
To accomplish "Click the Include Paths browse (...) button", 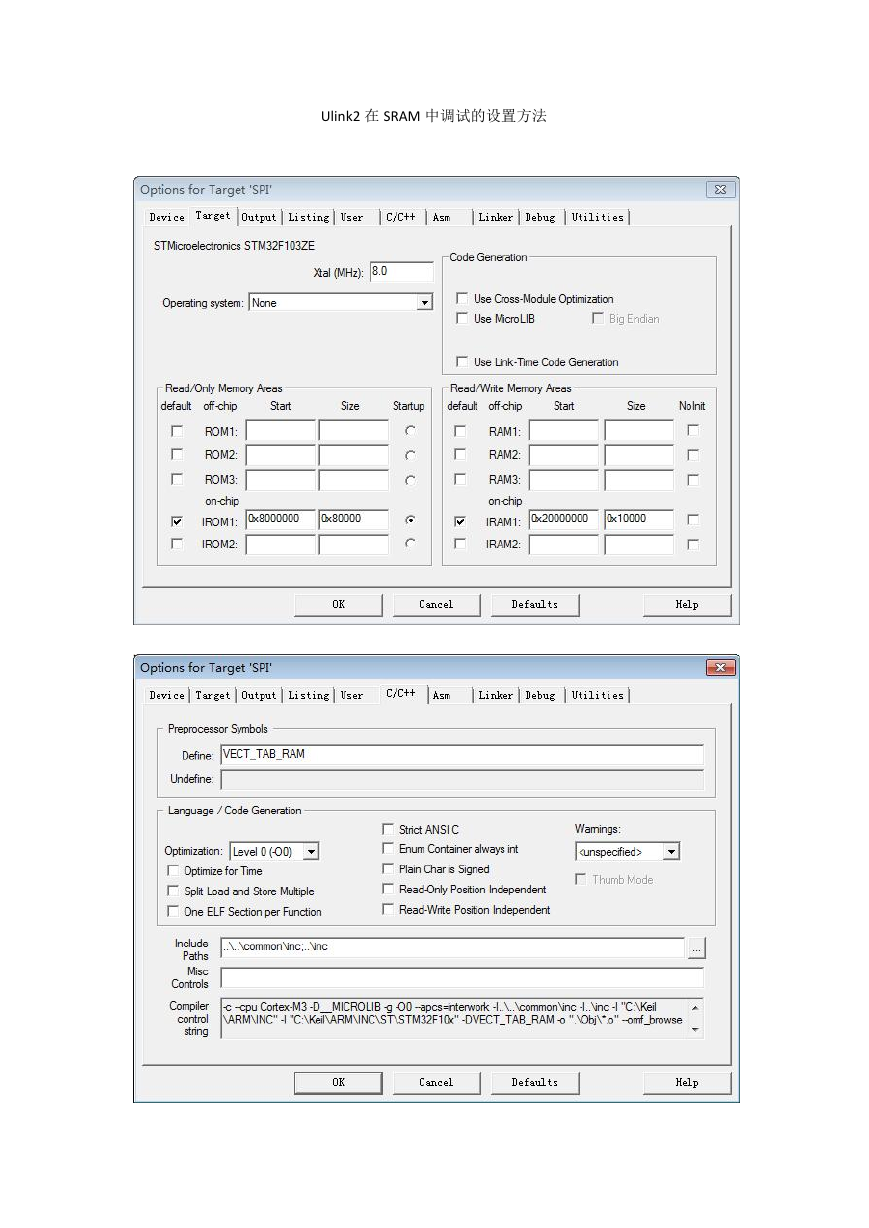I will pyautogui.click(x=697, y=948).
